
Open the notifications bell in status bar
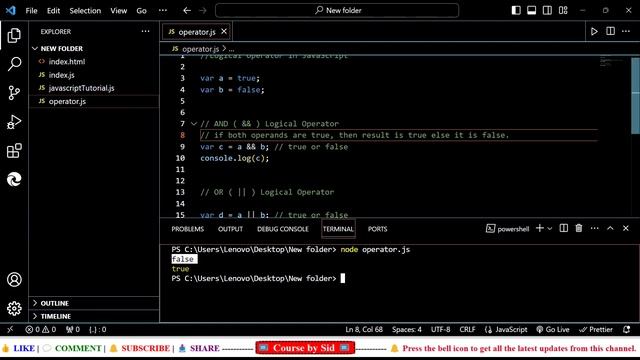tap(627, 329)
